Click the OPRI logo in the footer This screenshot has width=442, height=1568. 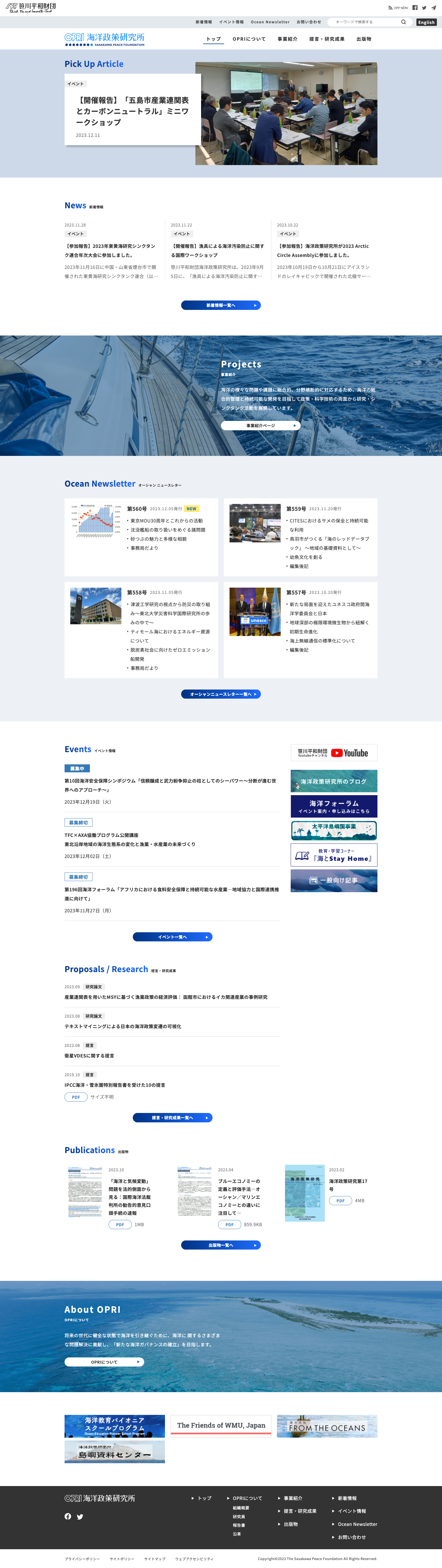point(100,1498)
